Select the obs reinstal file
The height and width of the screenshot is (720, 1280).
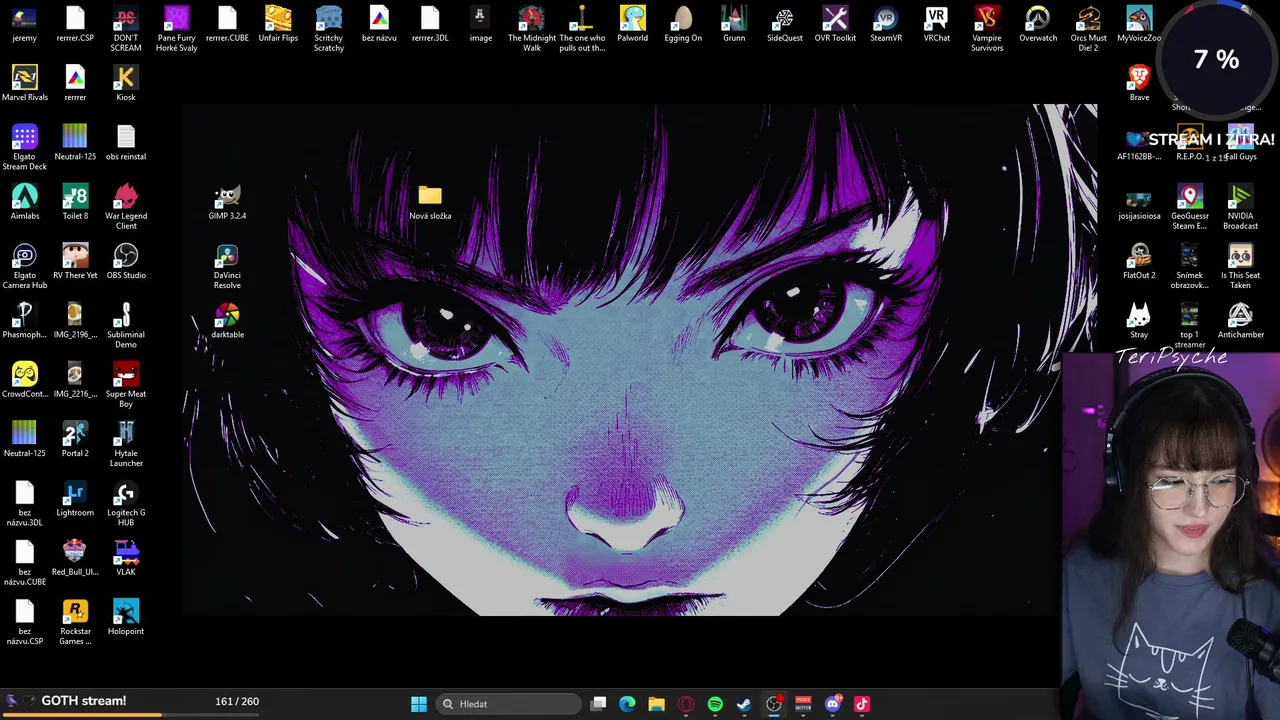pyautogui.click(x=125, y=142)
